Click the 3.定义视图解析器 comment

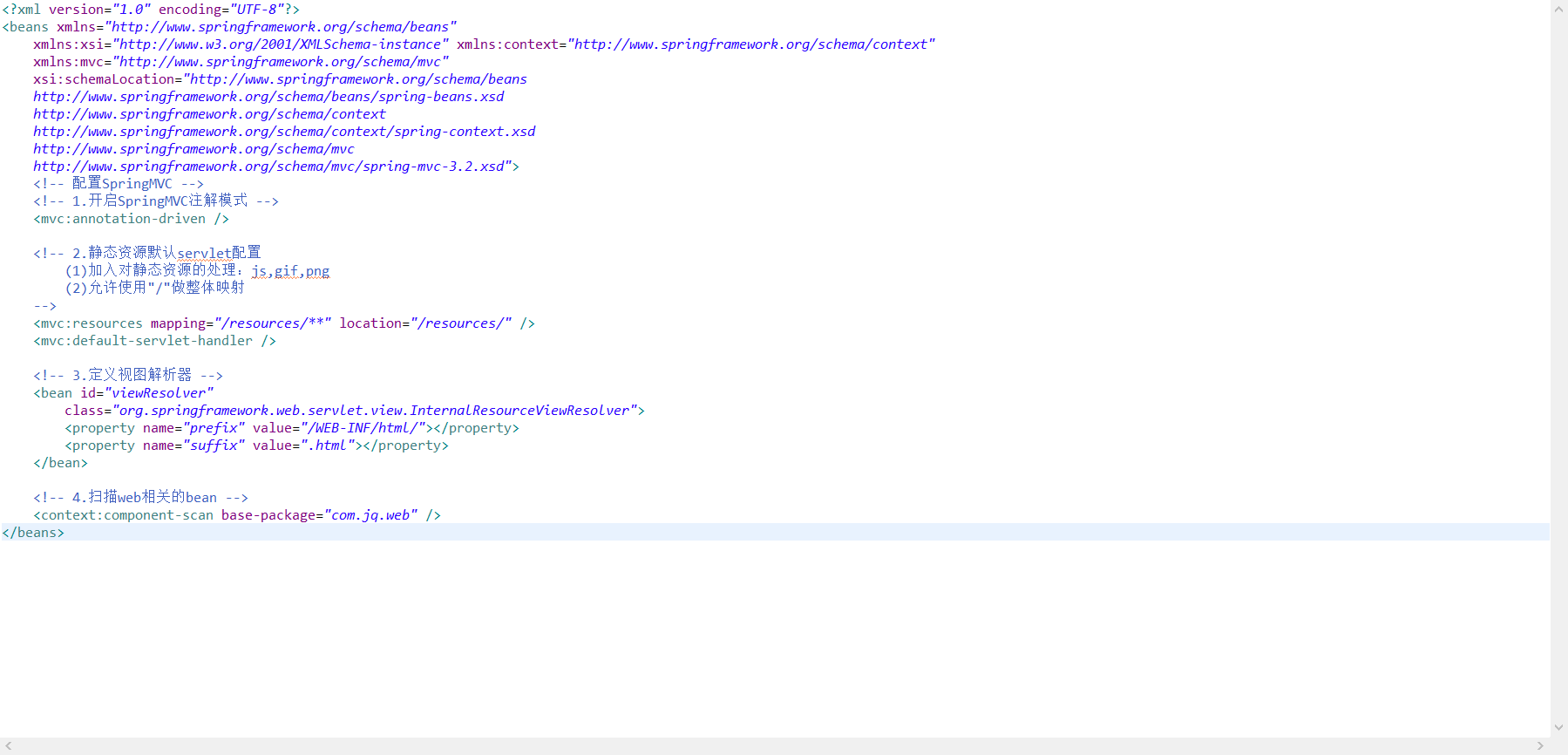point(128,375)
